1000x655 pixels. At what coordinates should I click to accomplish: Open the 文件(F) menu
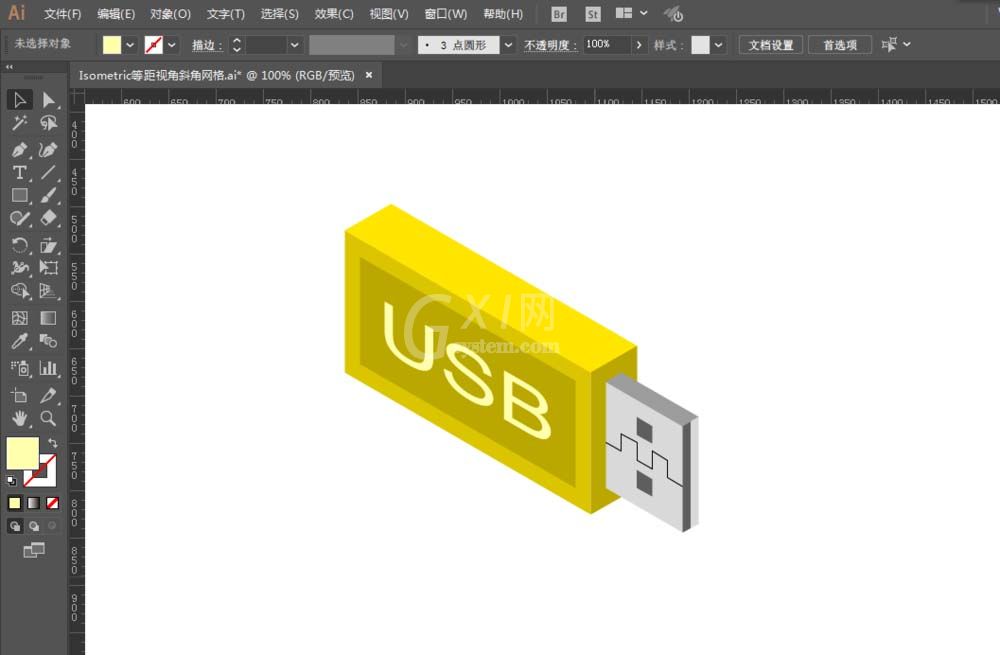coord(62,14)
